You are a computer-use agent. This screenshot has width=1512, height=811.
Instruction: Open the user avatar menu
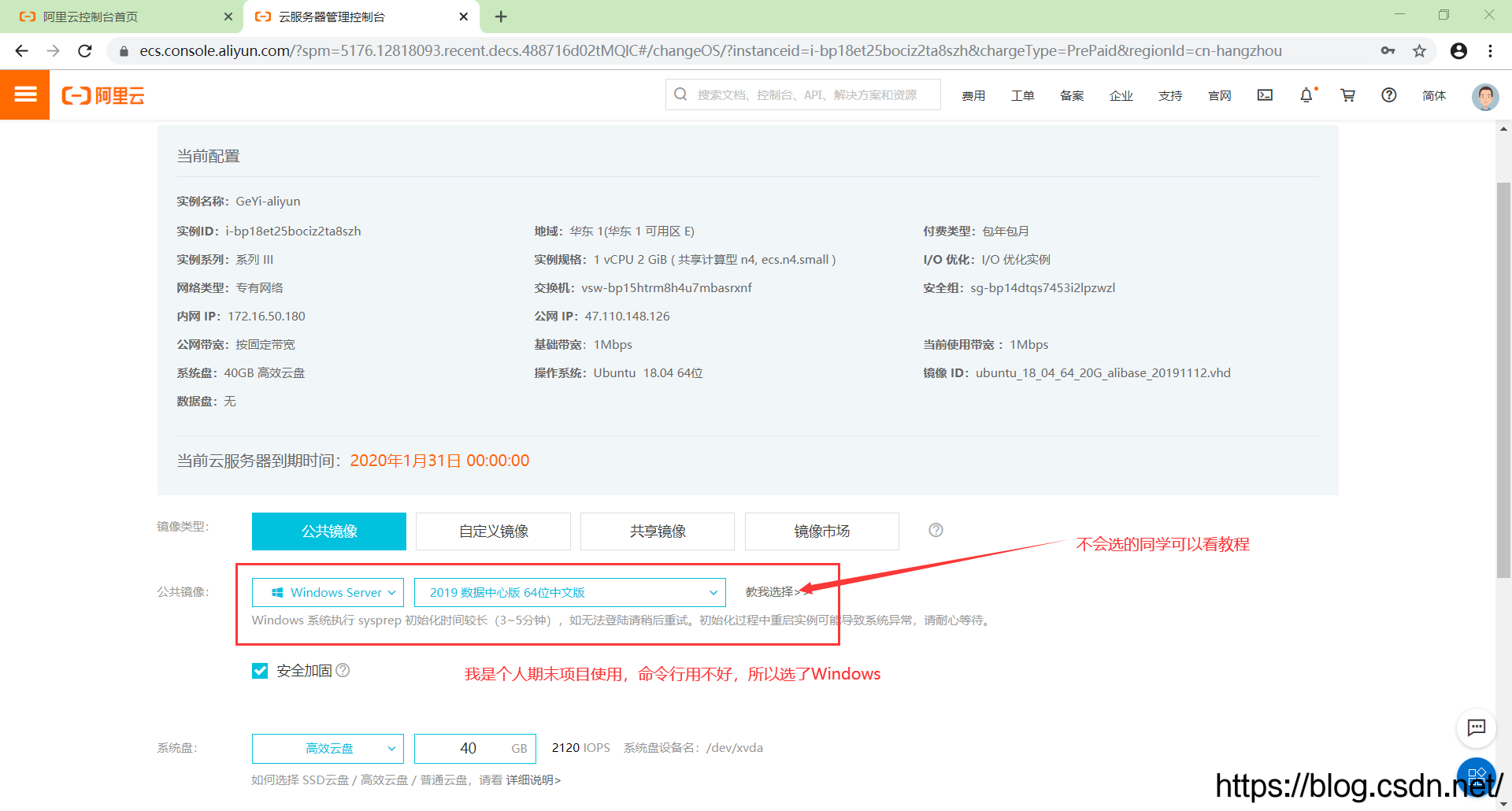pyautogui.click(x=1485, y=96)
